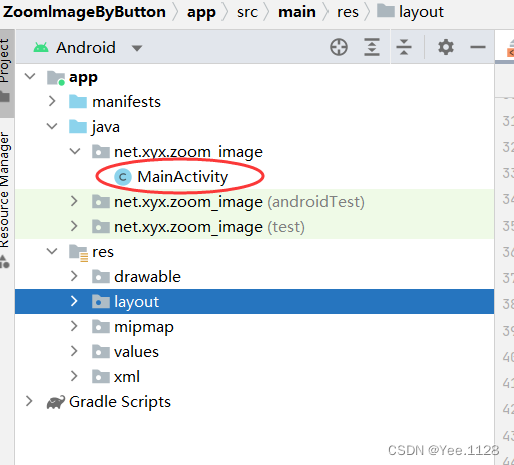514x465 pixels.
Task: Click the res resources folder icon
Action: (78, 253)
